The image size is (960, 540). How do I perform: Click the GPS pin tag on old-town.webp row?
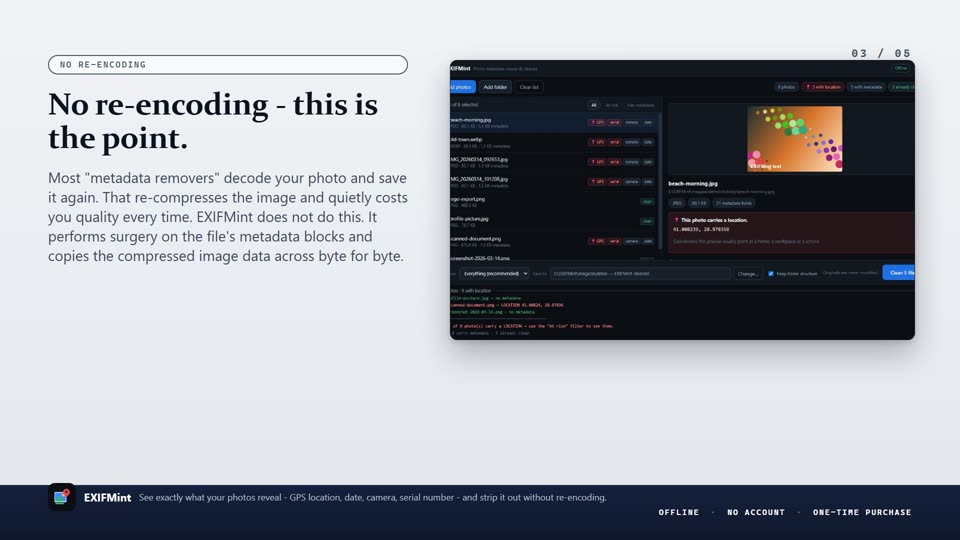click(597, 142)
